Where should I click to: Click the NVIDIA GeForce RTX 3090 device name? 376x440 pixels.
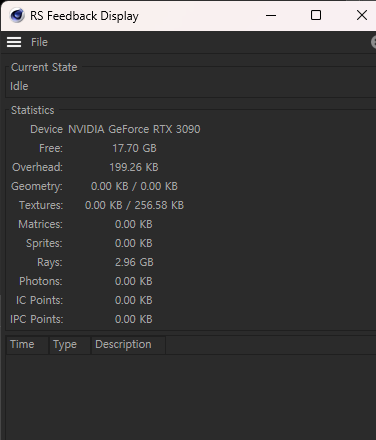[134, 129]
